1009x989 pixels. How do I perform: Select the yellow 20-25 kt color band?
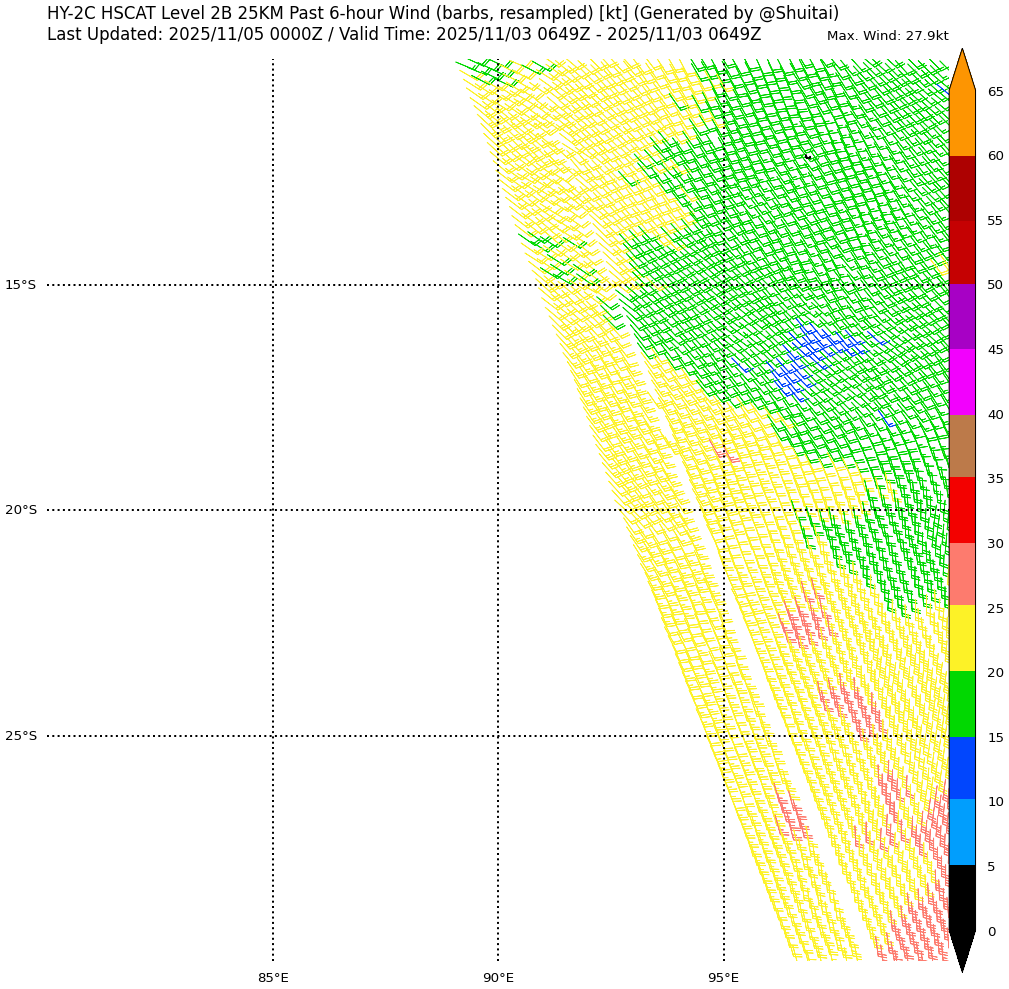(962, 638)
